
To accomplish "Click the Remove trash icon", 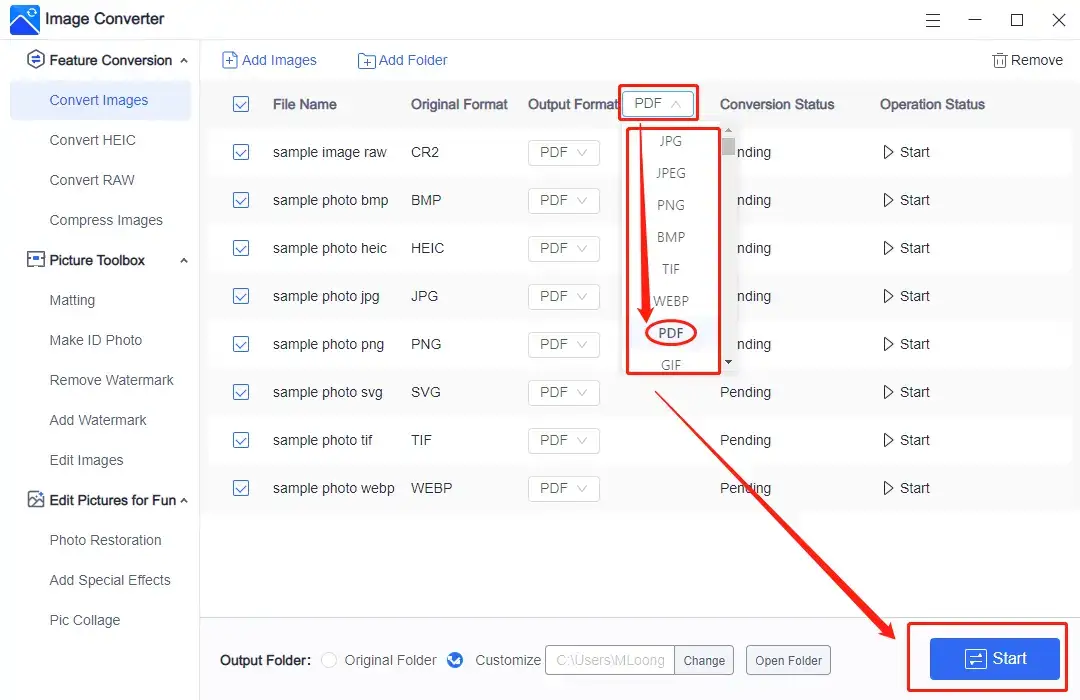I will (999, 60).
